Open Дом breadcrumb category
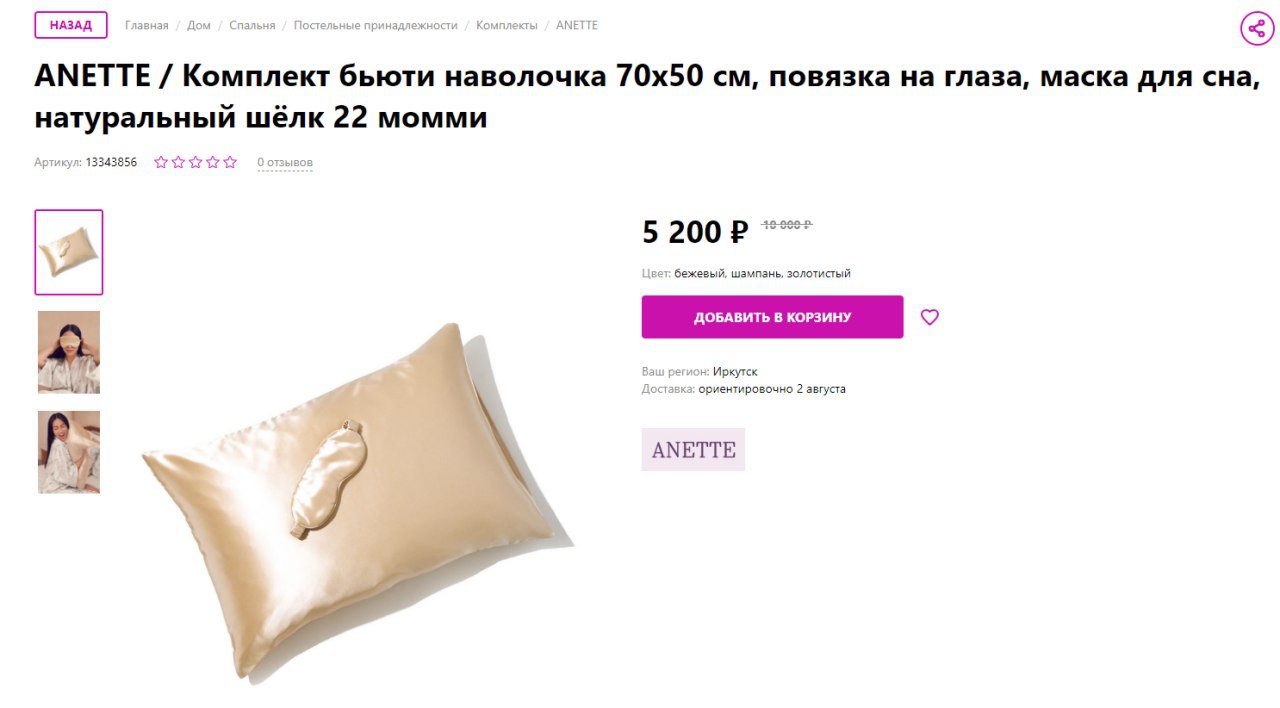Image resolution: width=1280 pixels, height=708 pixels. coord(199,25)
